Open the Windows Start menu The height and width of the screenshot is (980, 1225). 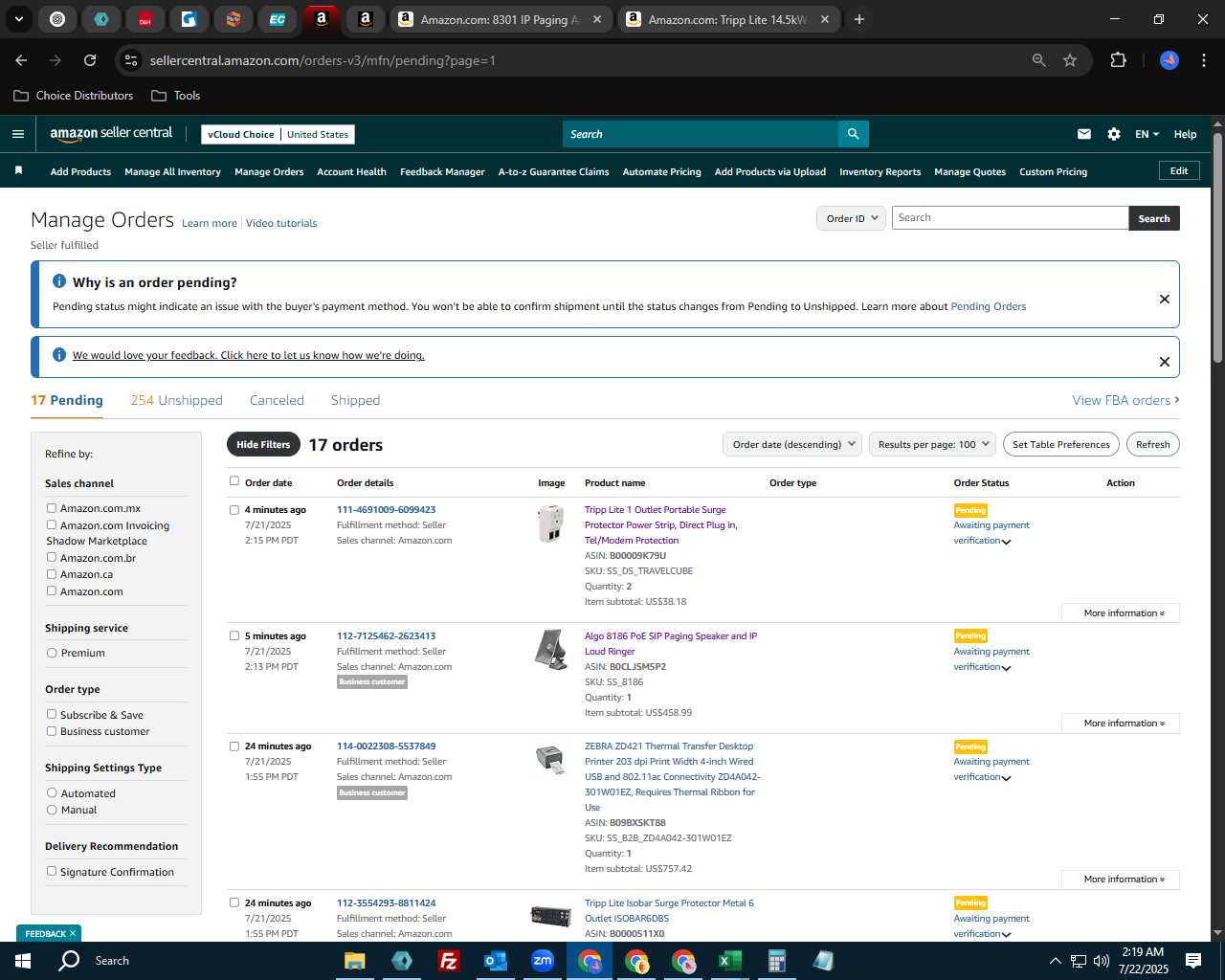pos(22,961)
